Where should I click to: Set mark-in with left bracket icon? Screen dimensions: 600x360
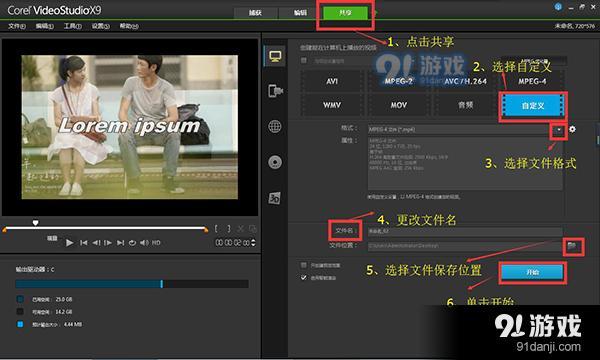pyautogui.click(x=216, y=229)
